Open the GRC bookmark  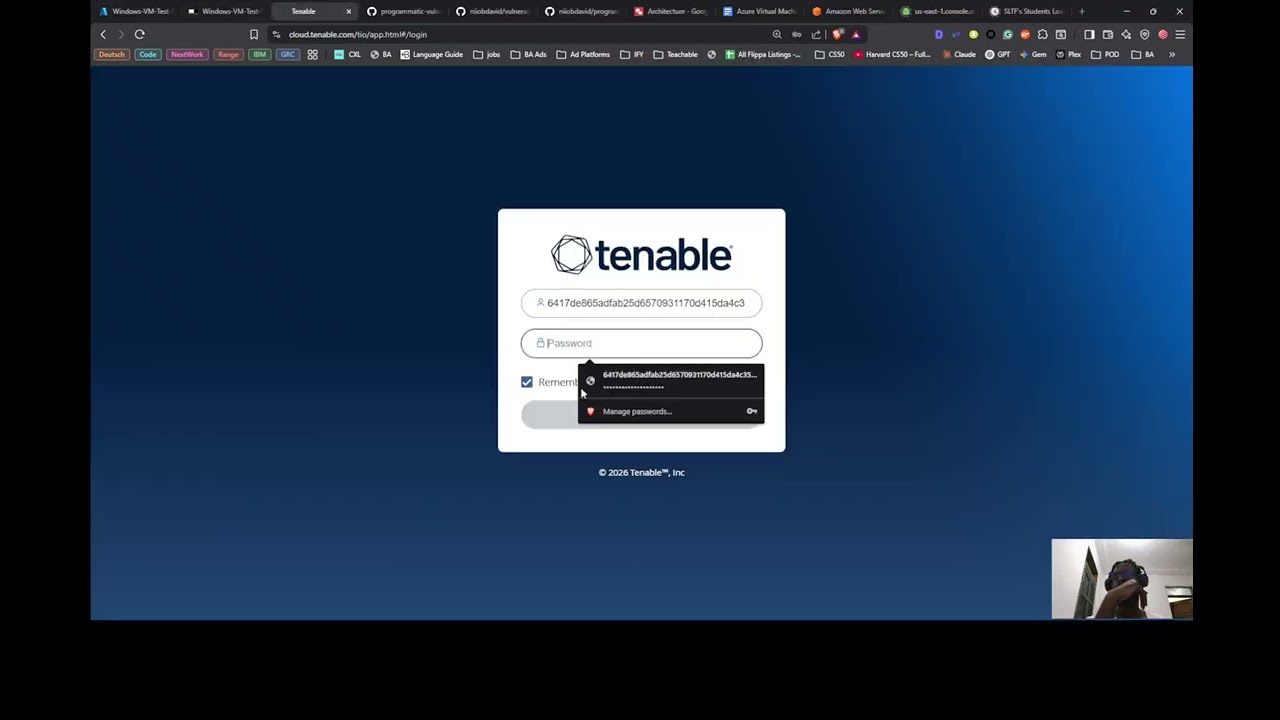(288, 54)
